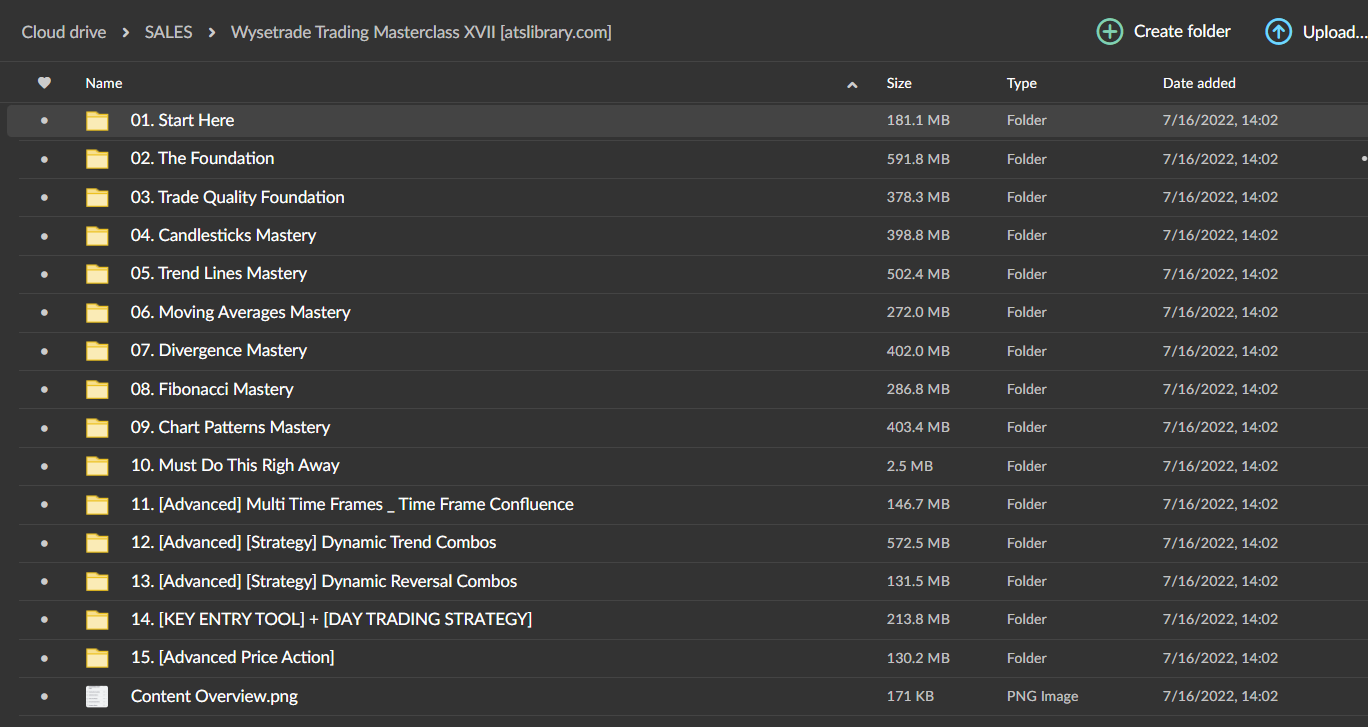Click the Content Overview.png file icon
1368x727 pixels.
tap(97, 697)
